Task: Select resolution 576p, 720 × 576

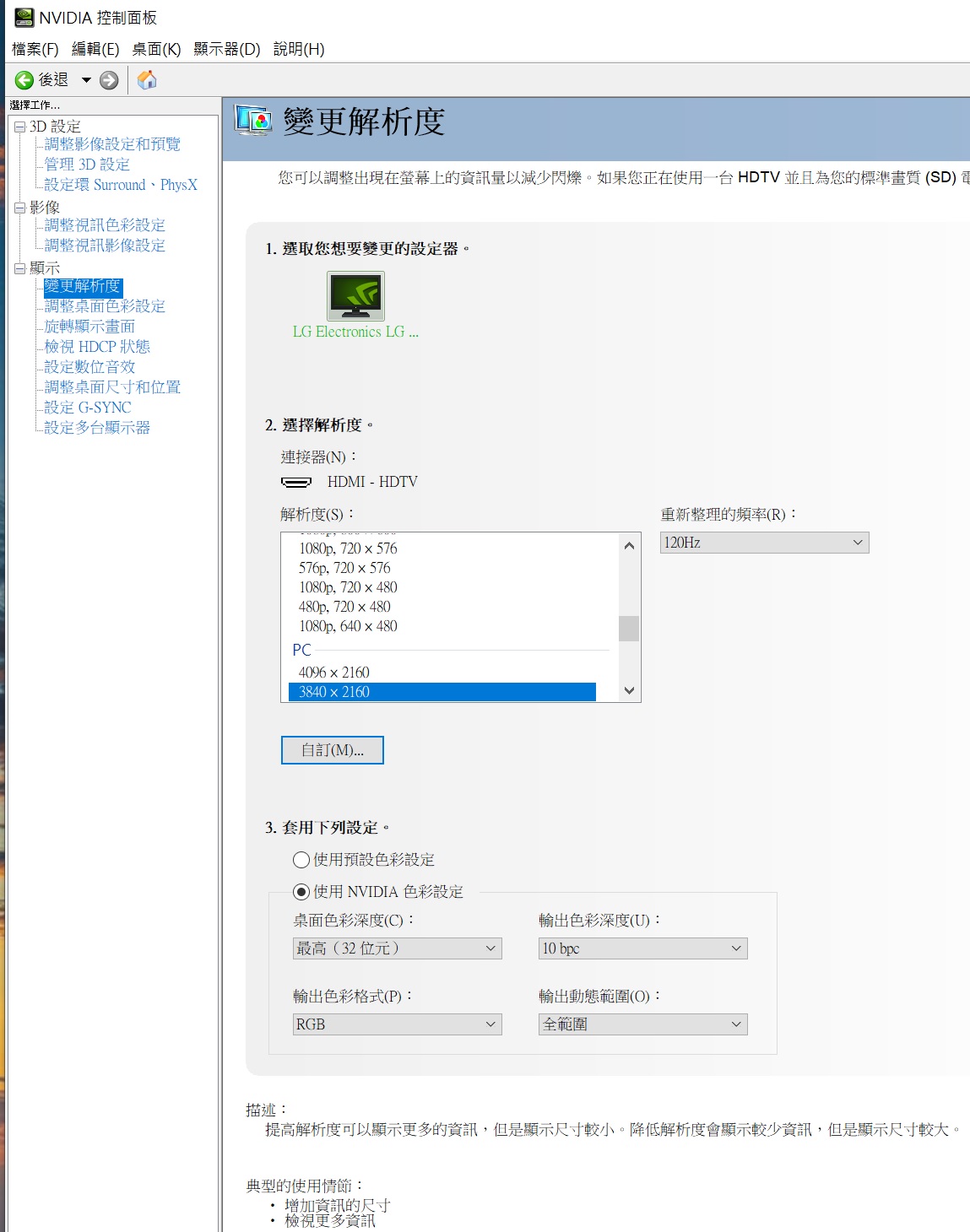Action: [x=344, y=568]
